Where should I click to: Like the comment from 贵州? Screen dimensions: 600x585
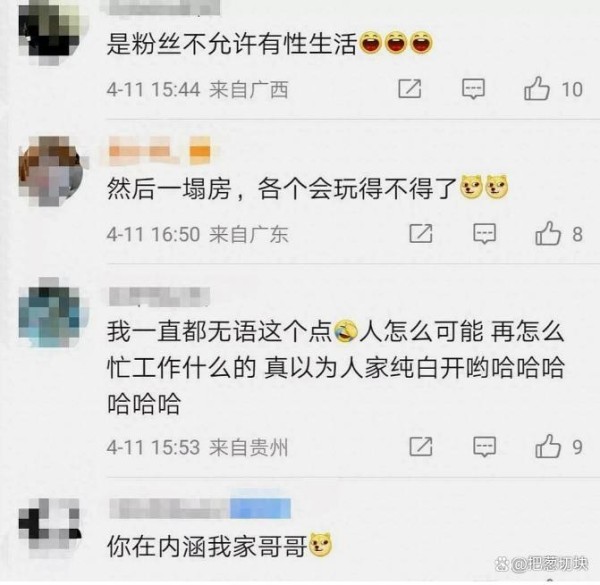[x=548, y=446]
